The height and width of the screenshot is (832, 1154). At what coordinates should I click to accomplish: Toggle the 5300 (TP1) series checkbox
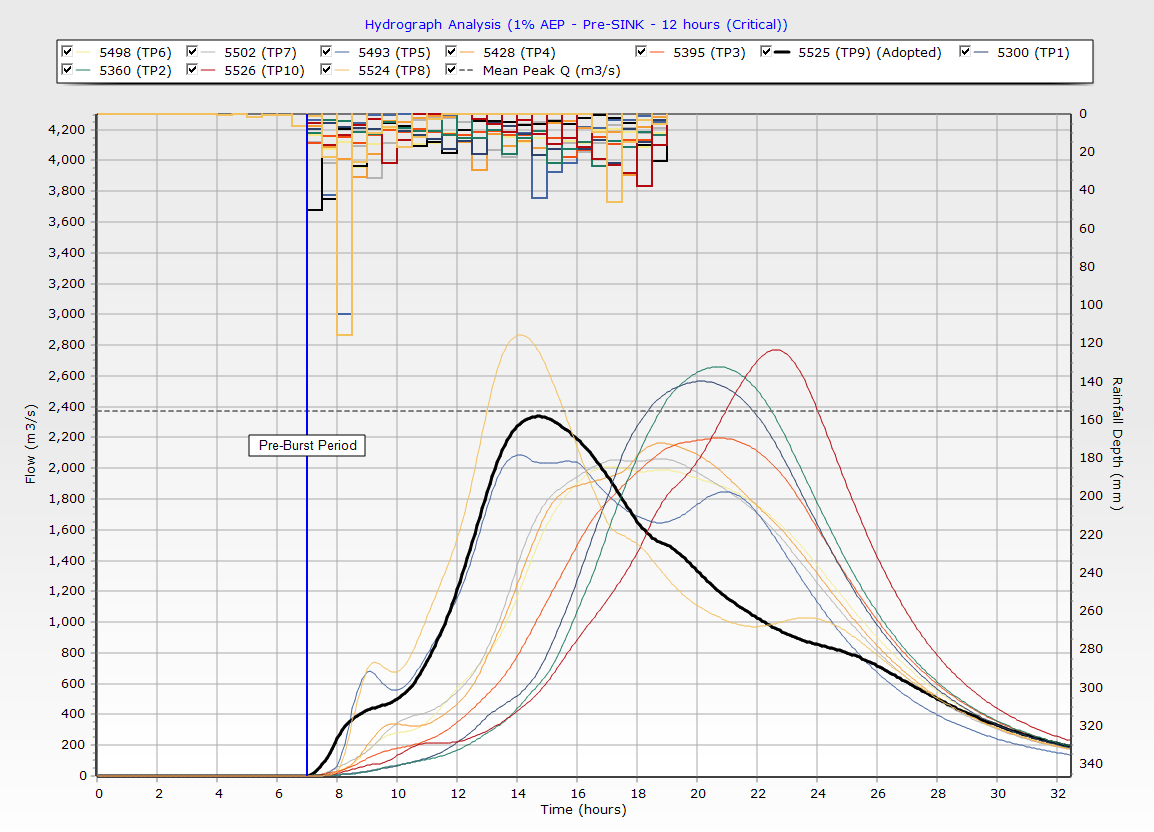pyautogui.click(x=966, y=52)
